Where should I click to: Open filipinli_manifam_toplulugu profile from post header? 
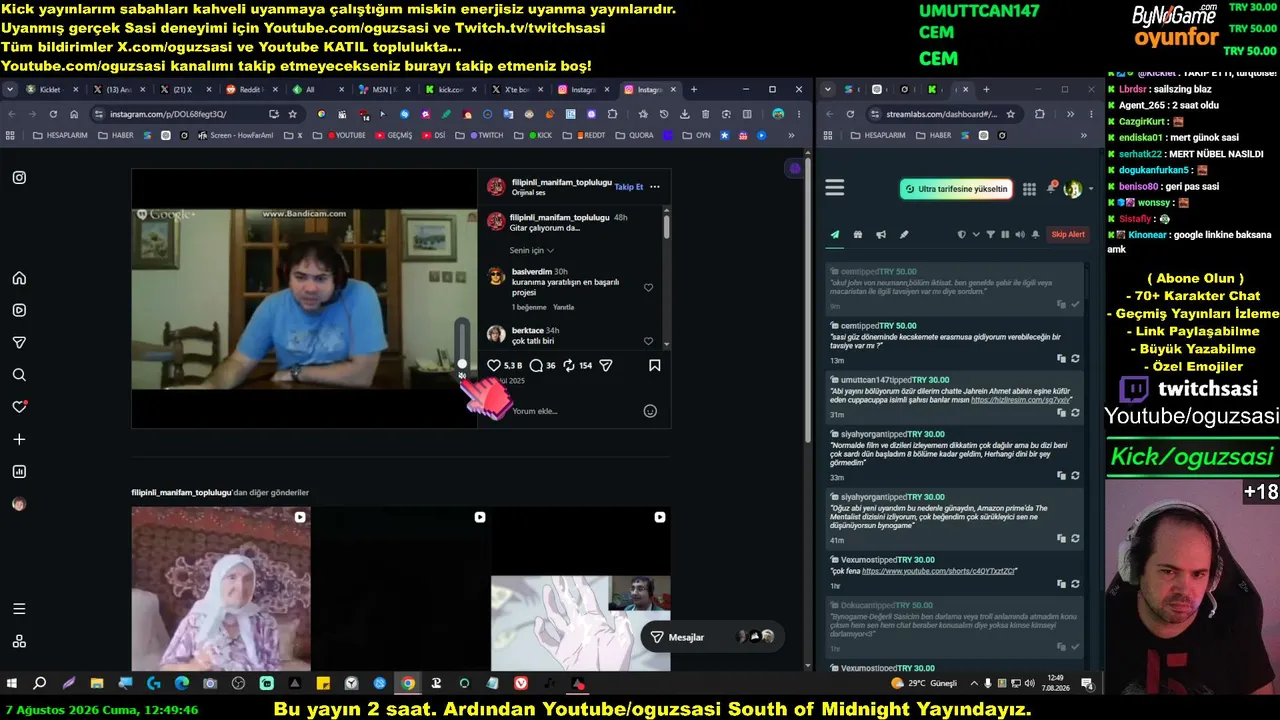click(x=561, y=182)
